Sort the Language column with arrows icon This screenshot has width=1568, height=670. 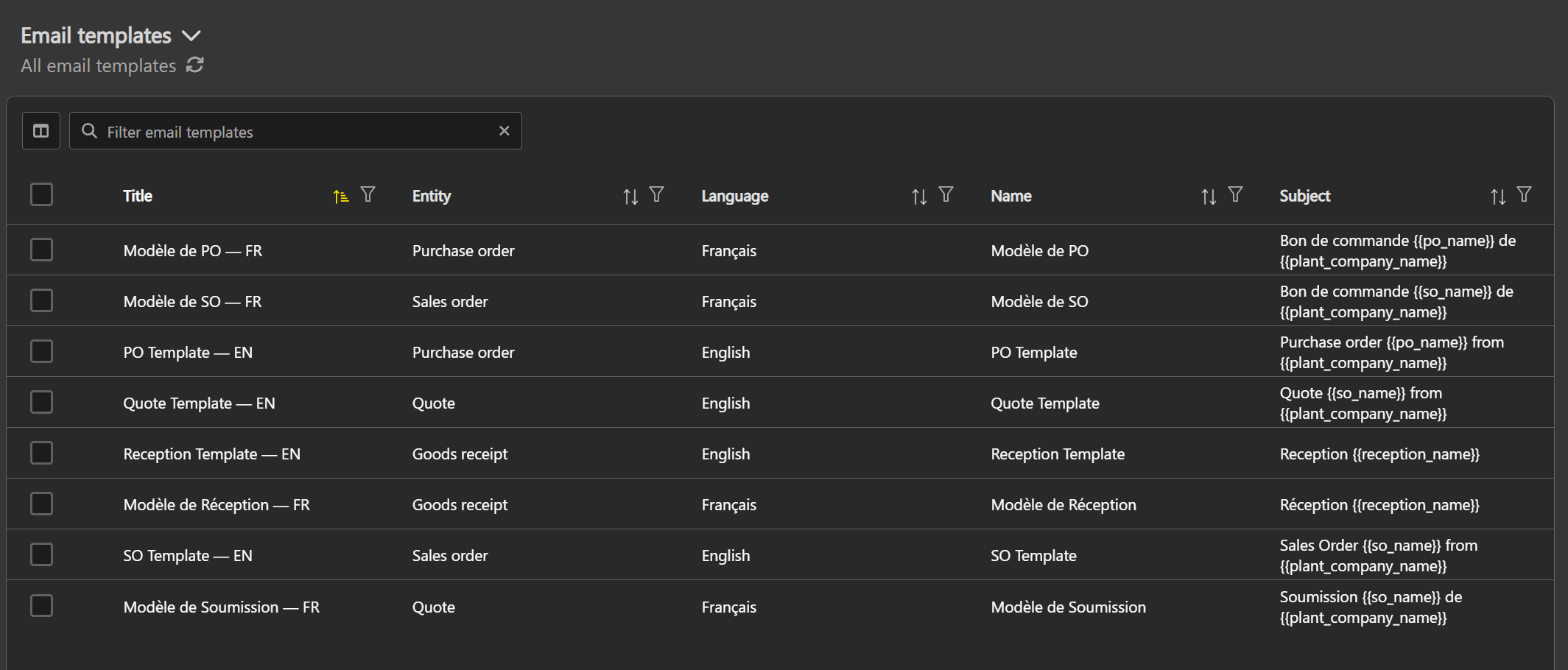(918, 197)
